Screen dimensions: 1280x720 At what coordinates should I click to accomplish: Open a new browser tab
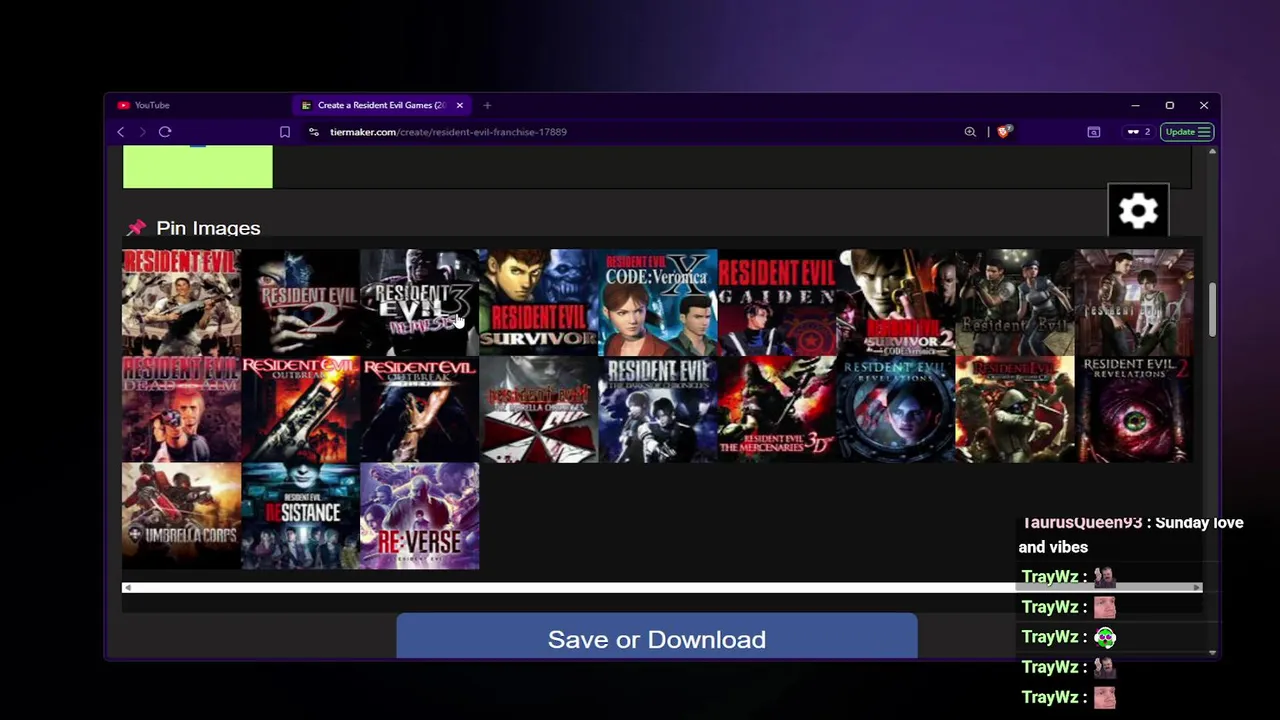tap(487, 105)
